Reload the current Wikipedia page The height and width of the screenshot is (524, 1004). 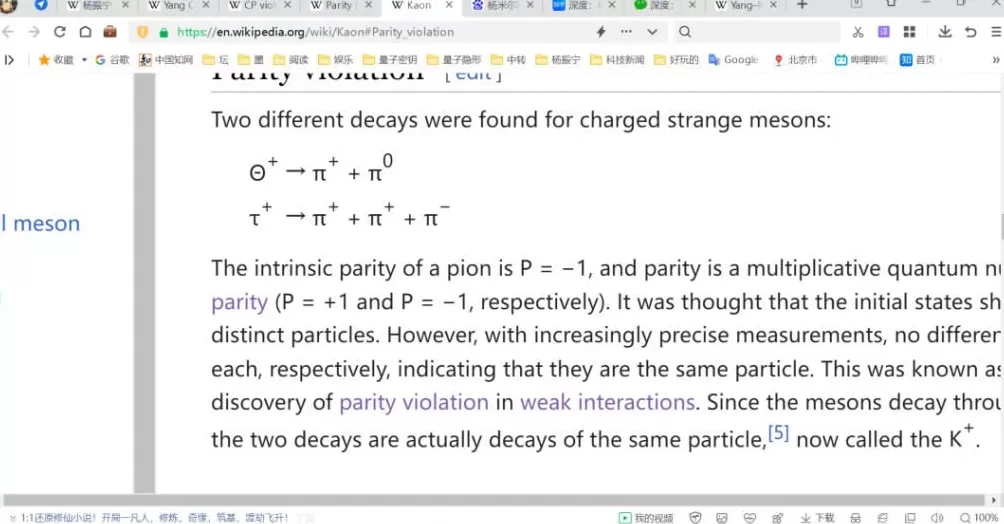click(x=60, y=32)
